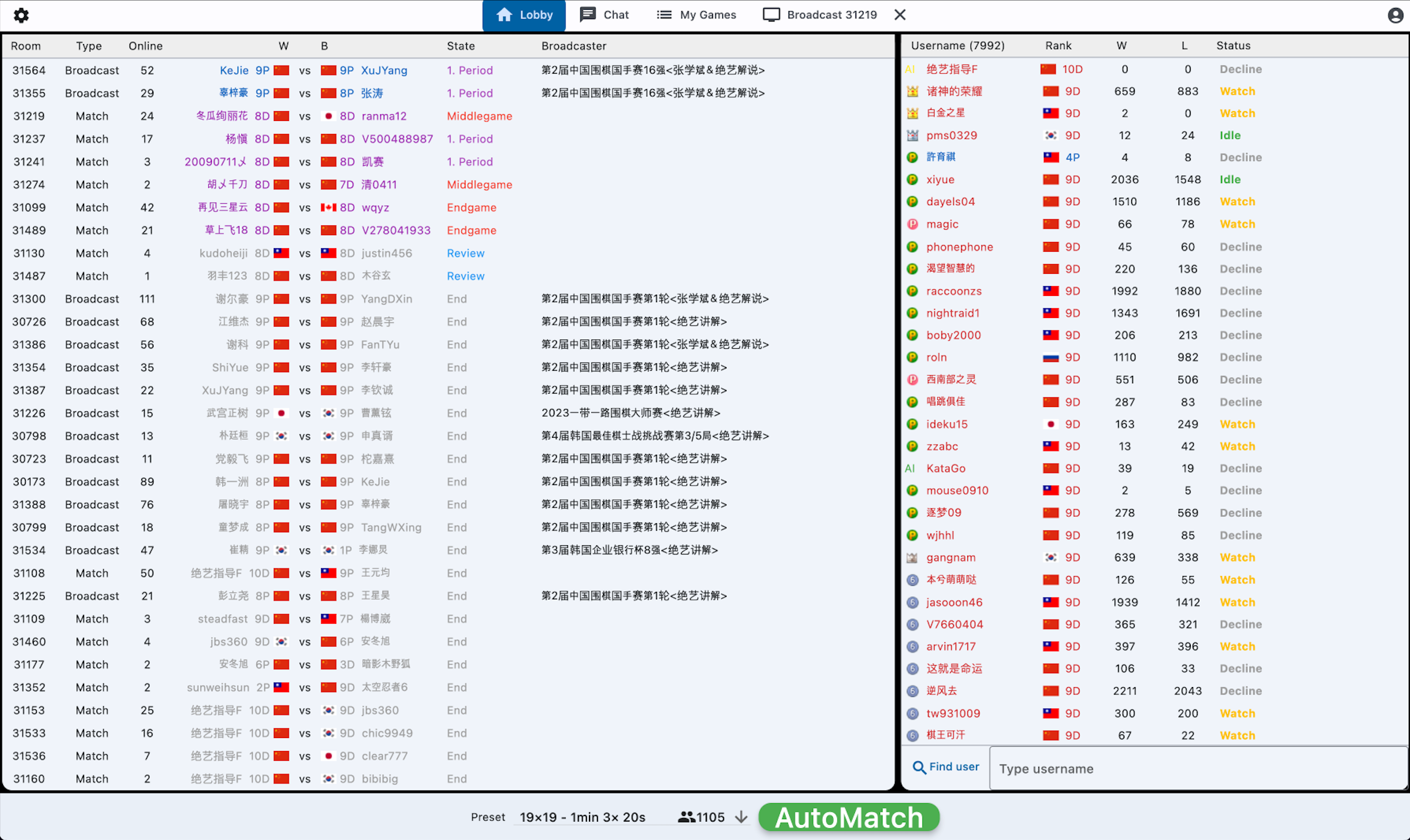1410x840 pixels.
Task: Select room 31099 Endgame match
Action: [x=448, y=208]
